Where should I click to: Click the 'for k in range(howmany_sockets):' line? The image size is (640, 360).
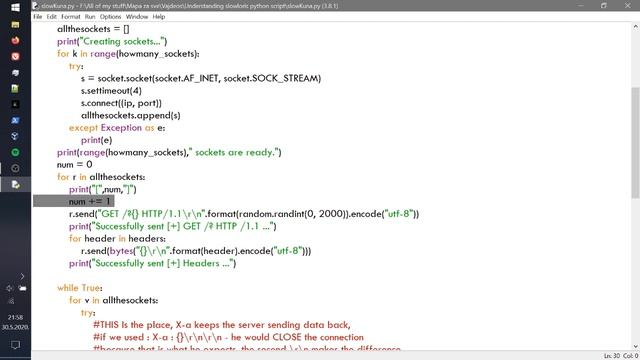pyautogui.click(x=128, y=54)
